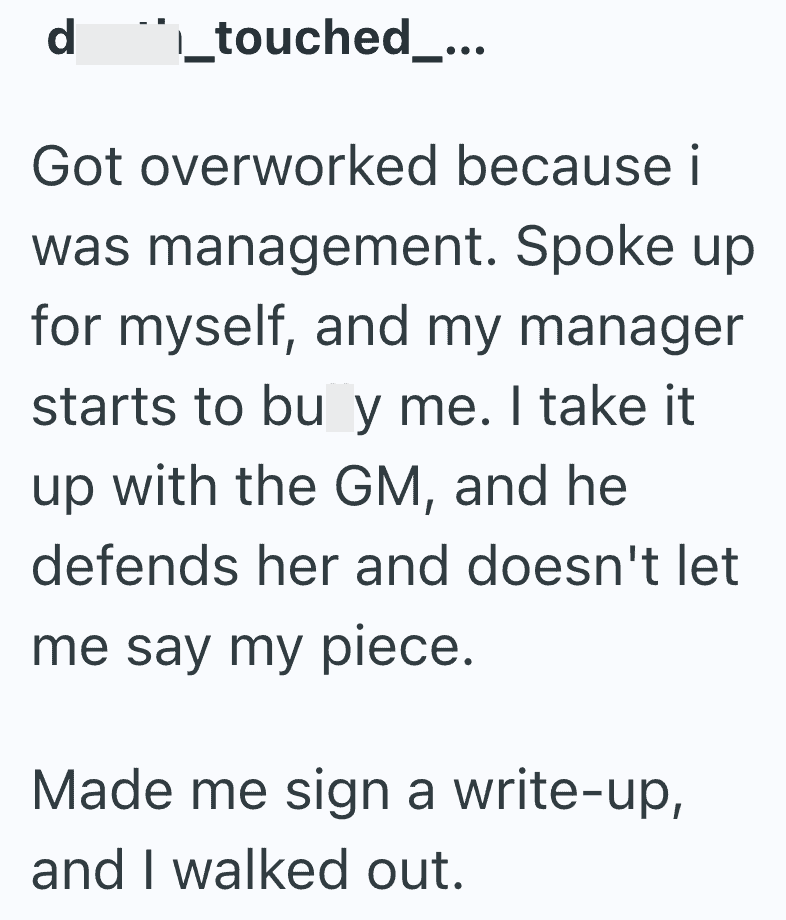Click the phrase "me say my piece."

[250, 646]
